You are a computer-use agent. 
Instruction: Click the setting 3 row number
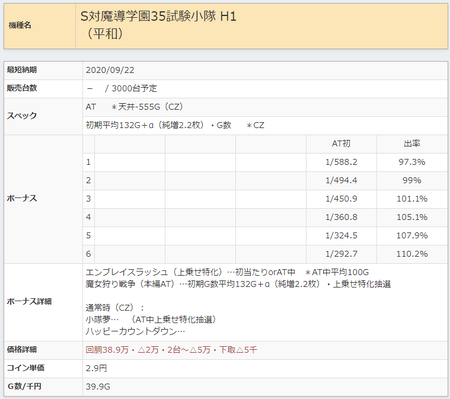[88, 199]
